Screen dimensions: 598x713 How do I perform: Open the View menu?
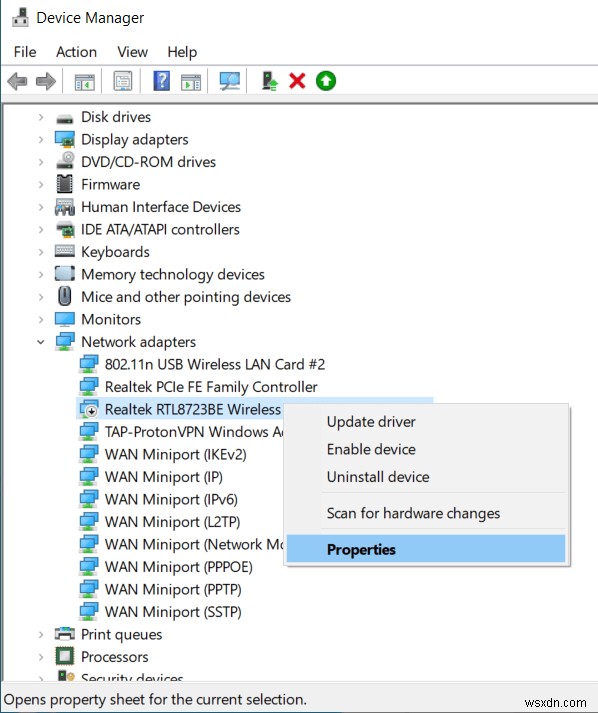click(x=132, y=52)
